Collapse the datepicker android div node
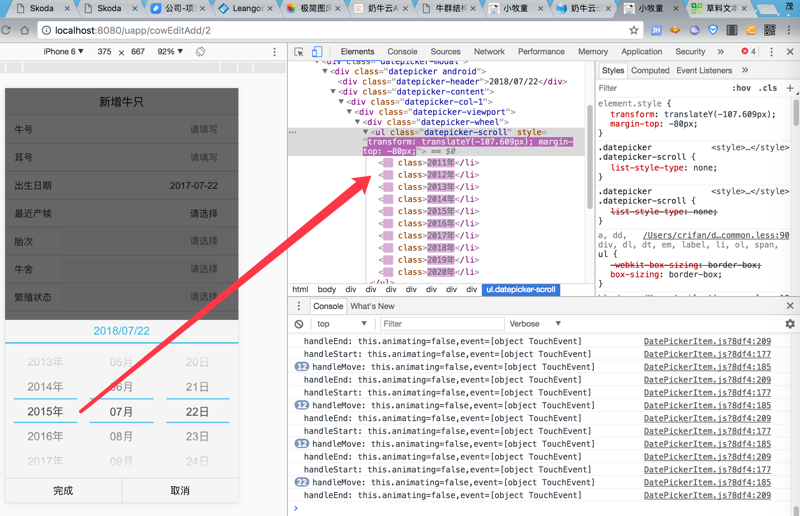The image size is (800, 516). point(325,71)
